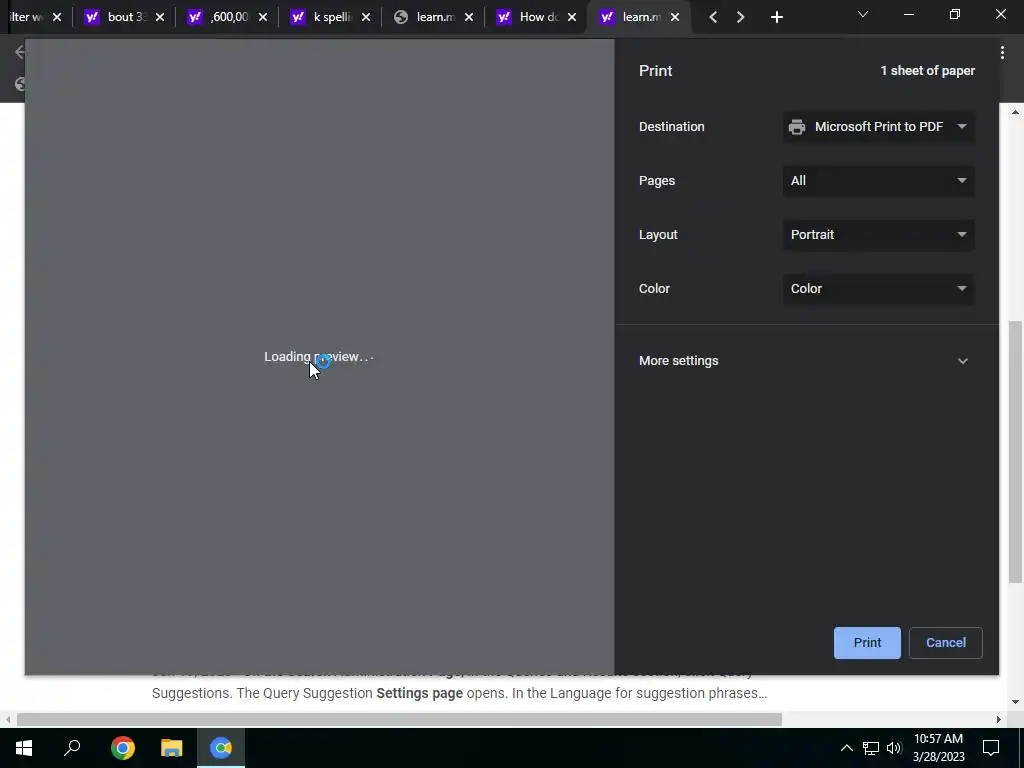Click the taskbar clock showing 10:57 AM
1024x768 pixels.
tap(938, 748)
